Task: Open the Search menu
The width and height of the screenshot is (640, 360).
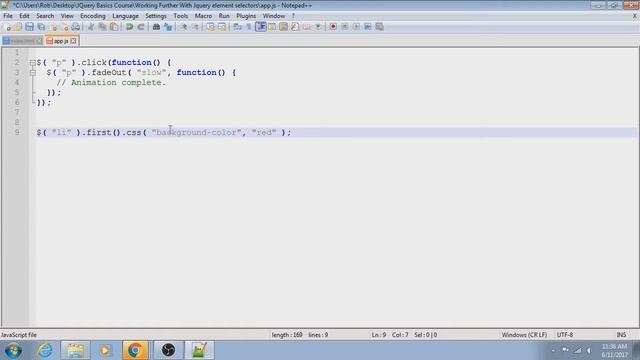Action: 45,16
